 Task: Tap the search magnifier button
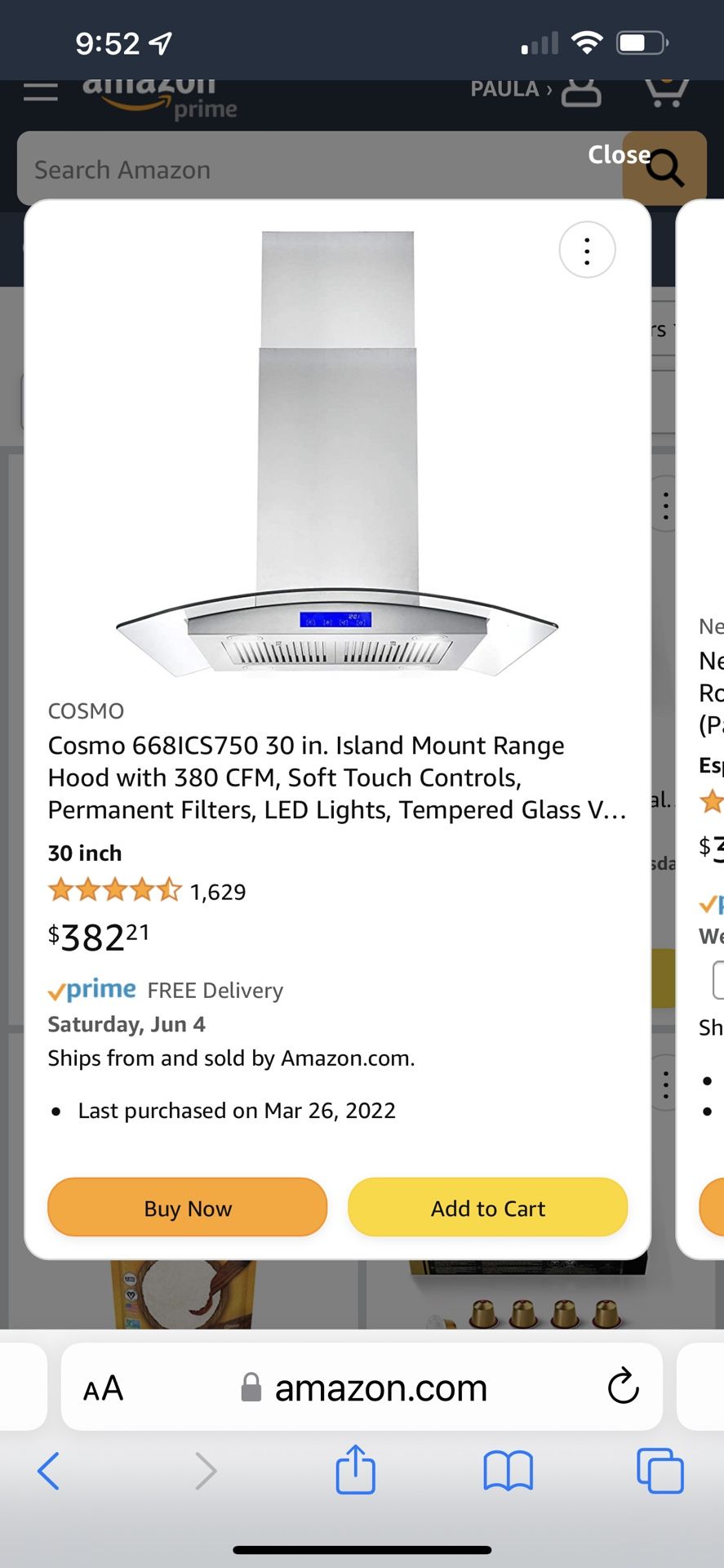pyautogui.click(x=664, y=169)
